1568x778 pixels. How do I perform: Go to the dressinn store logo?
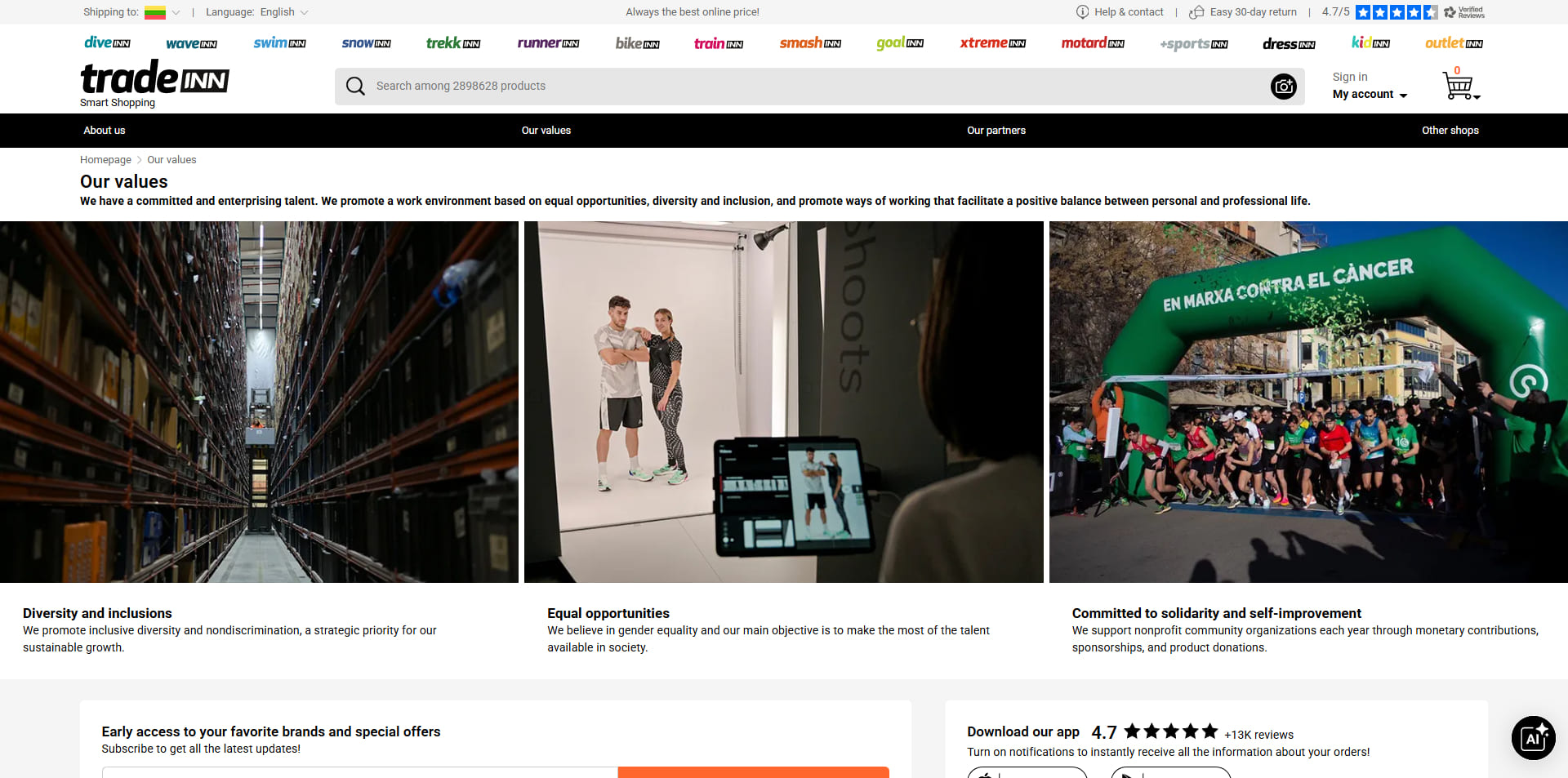1289,43
